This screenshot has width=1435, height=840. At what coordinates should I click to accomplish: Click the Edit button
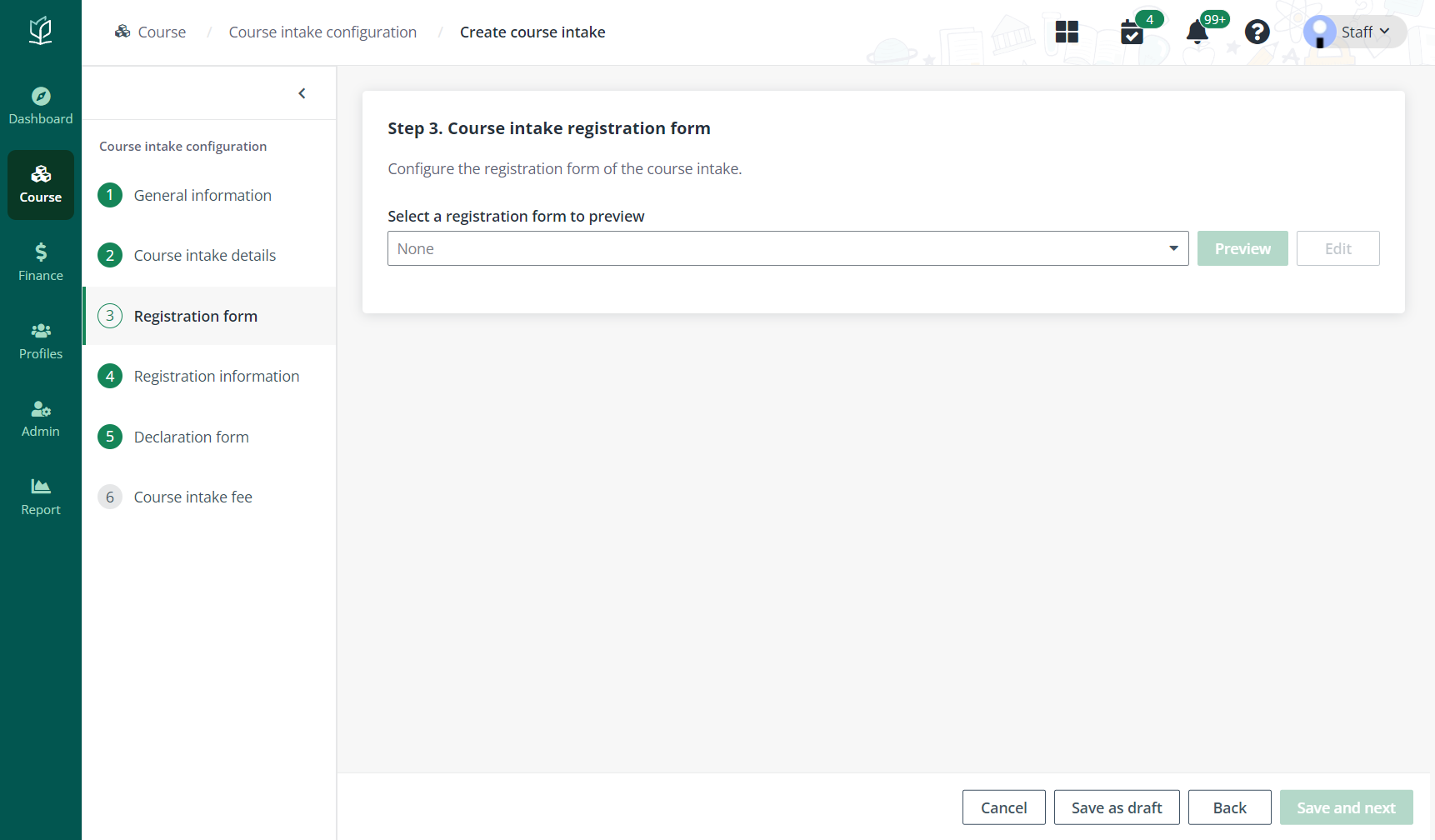tap(1337, 248)
